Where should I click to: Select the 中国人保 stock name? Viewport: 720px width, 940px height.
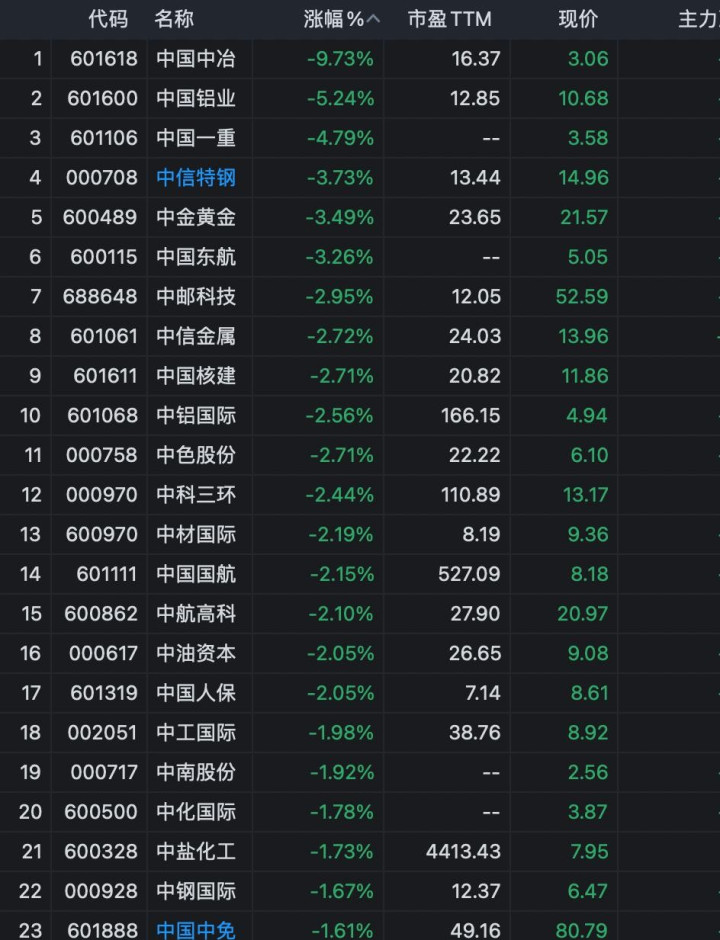click(x=196, y=692)
